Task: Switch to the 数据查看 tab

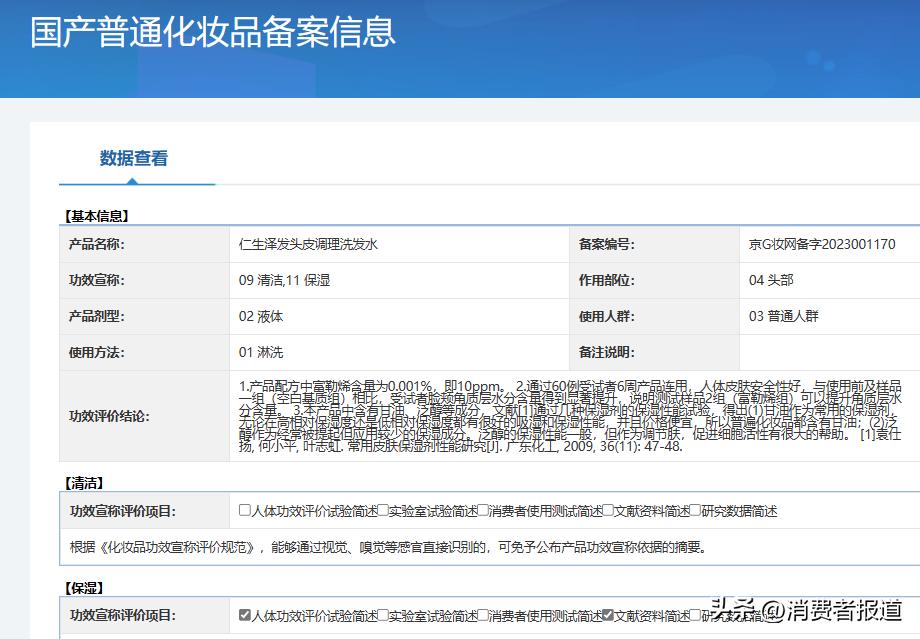Action: click(x=136, y=157)
